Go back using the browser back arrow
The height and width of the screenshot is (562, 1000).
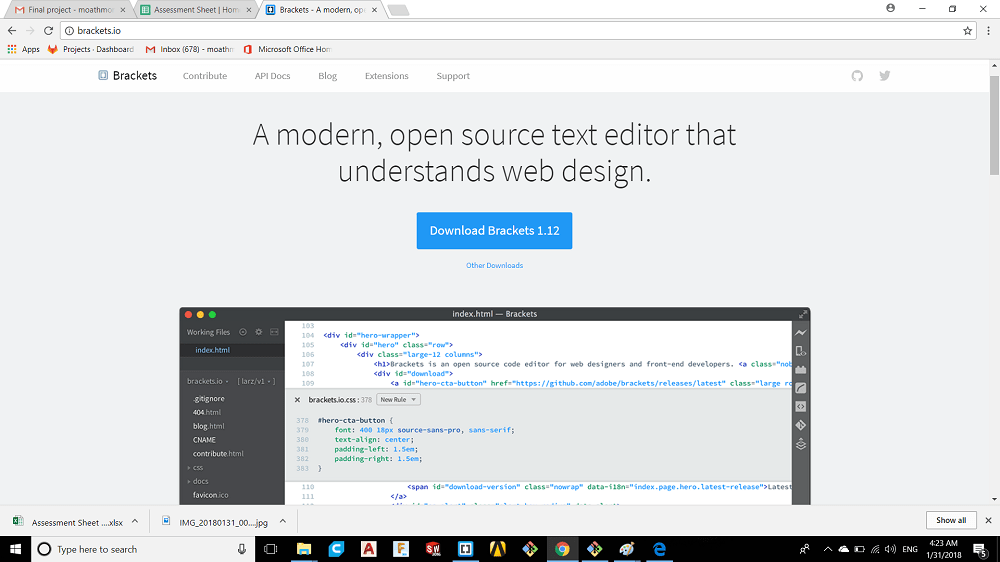(x=12, y=31)
